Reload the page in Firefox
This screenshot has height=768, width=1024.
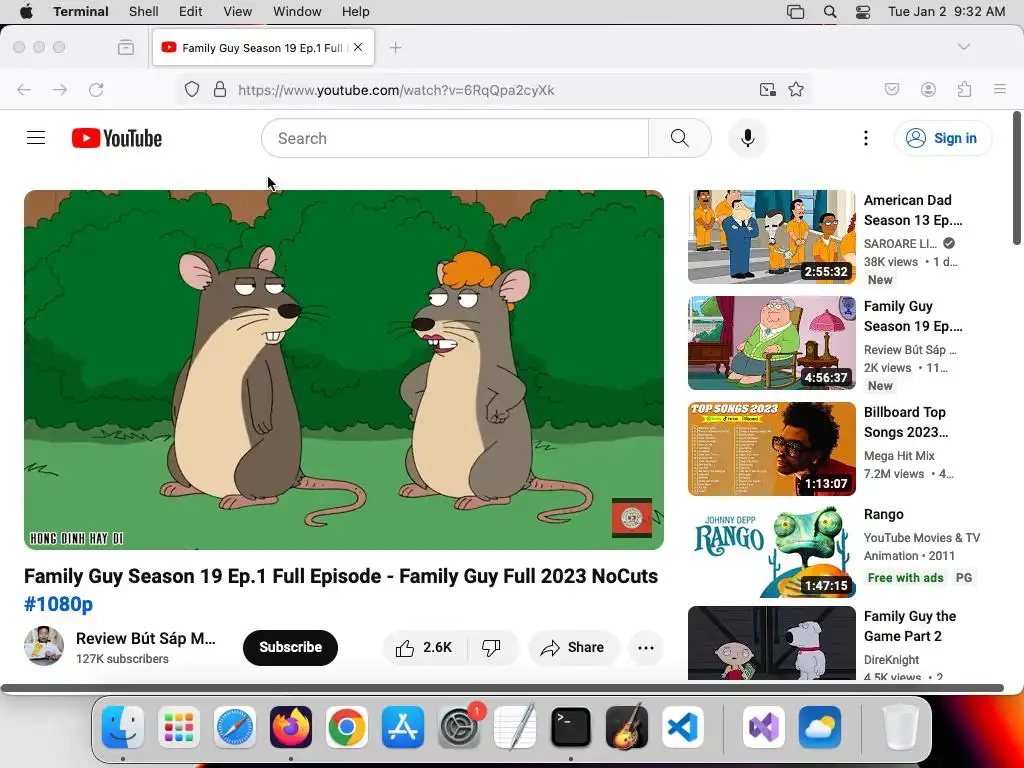(x=96, y=89)
